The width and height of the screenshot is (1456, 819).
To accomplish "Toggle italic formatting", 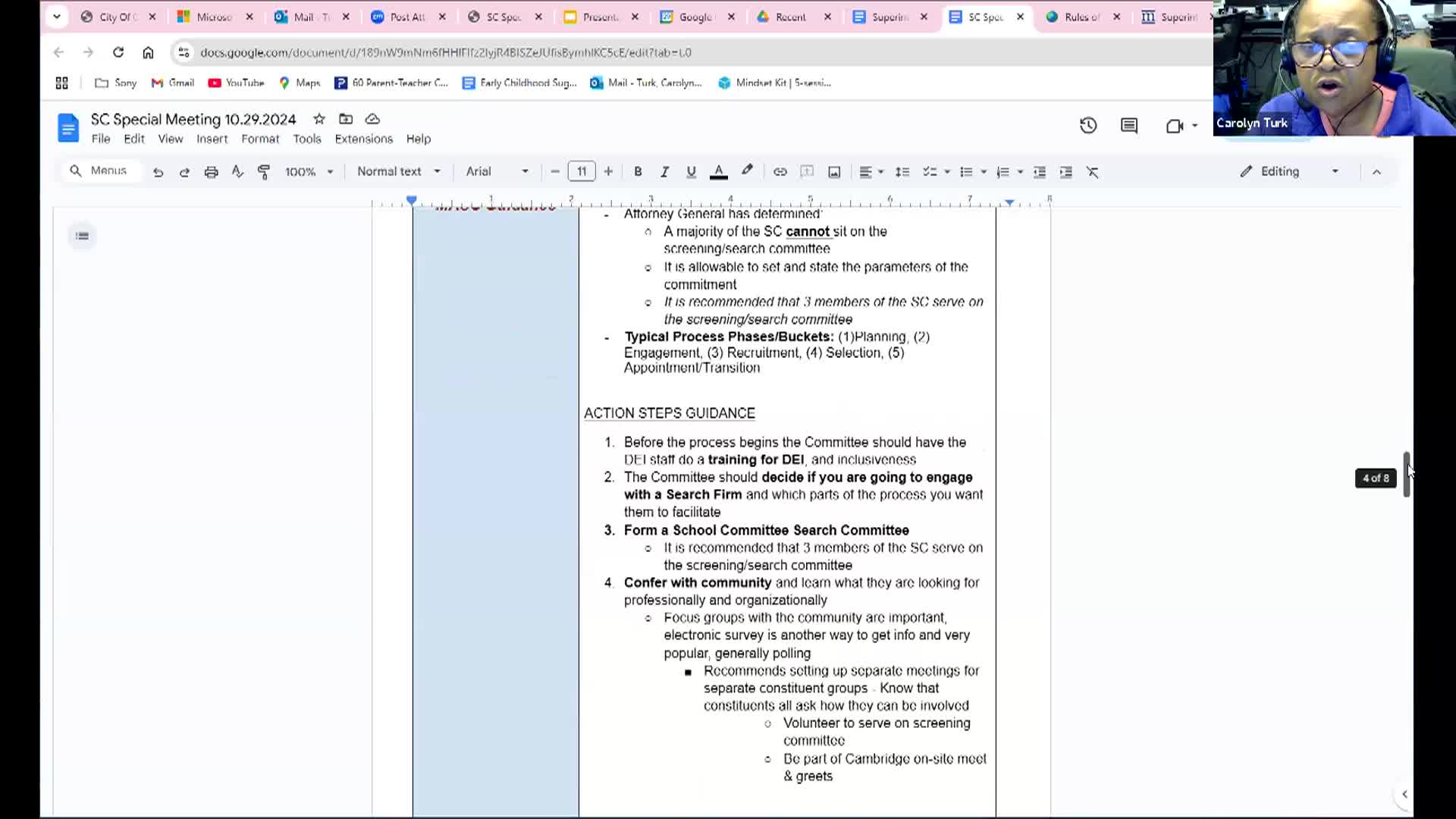I will pyautogui.click(x=664, y=172).
